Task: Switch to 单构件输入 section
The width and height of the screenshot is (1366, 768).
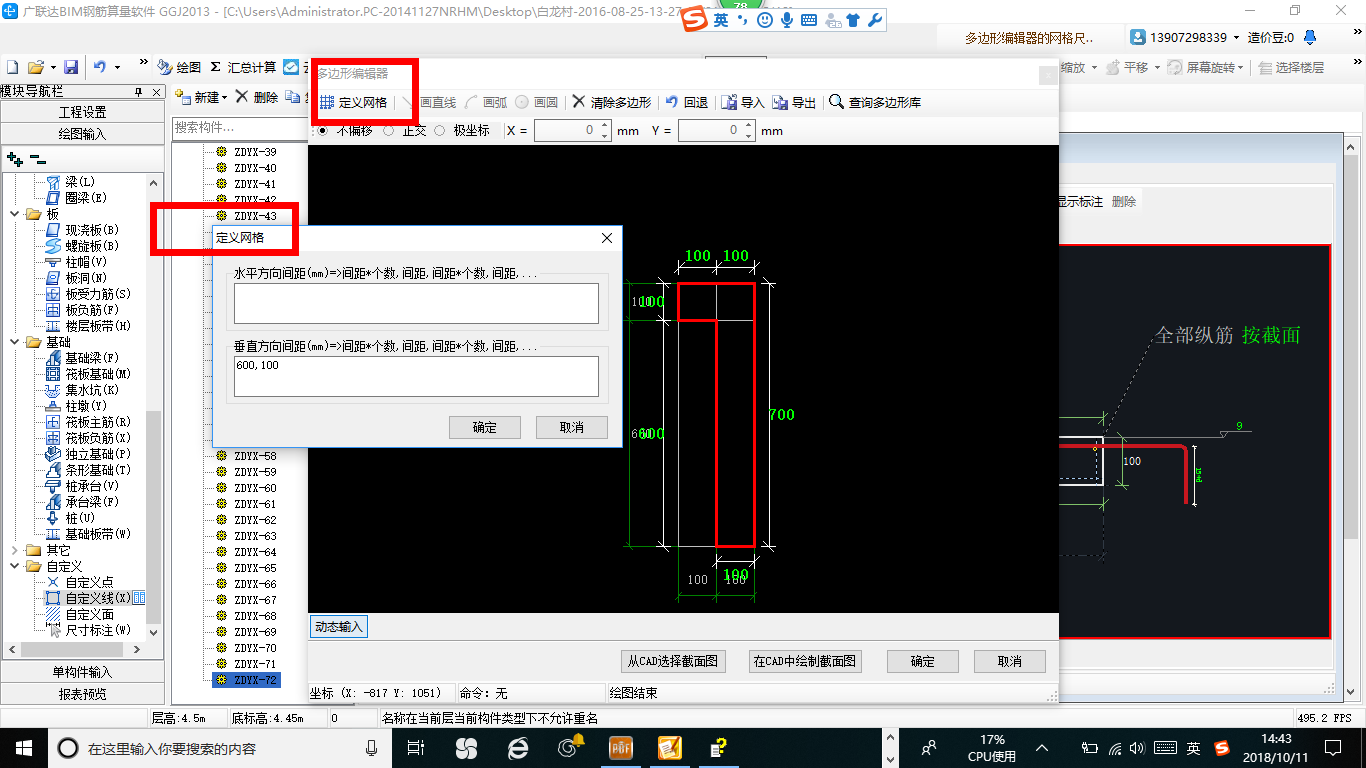Action: (82, 672)
